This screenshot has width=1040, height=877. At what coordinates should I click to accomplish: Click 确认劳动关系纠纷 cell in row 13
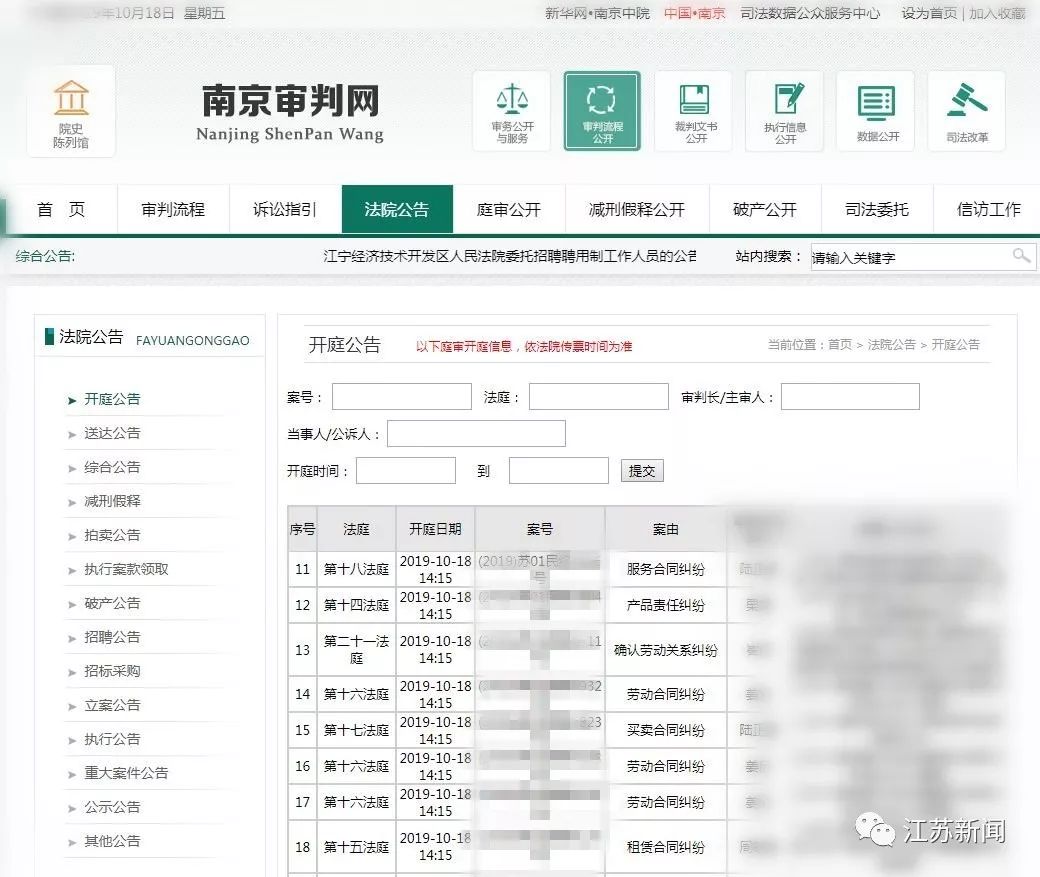[665, 650]
